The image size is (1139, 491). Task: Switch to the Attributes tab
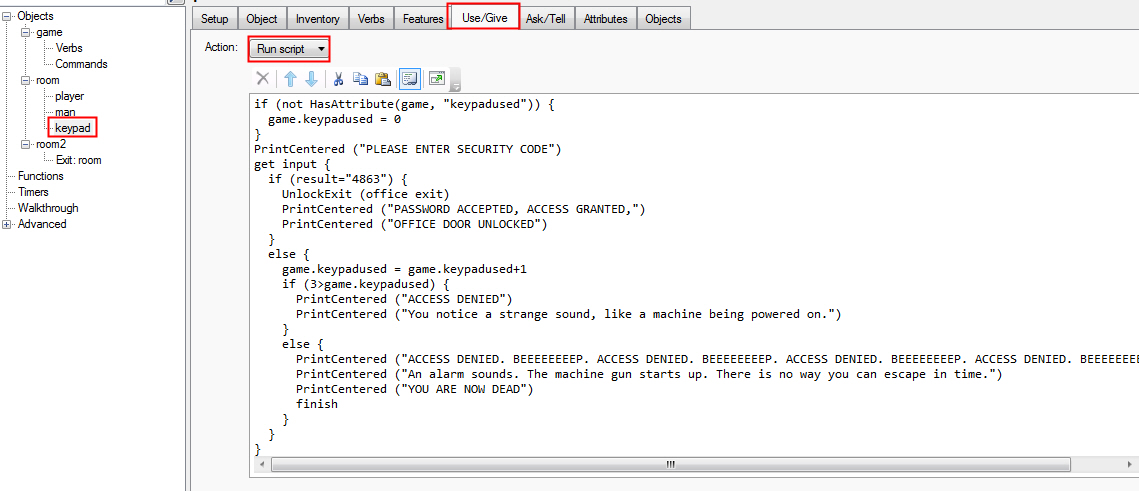pyautogui.click(x=605, y=19)
